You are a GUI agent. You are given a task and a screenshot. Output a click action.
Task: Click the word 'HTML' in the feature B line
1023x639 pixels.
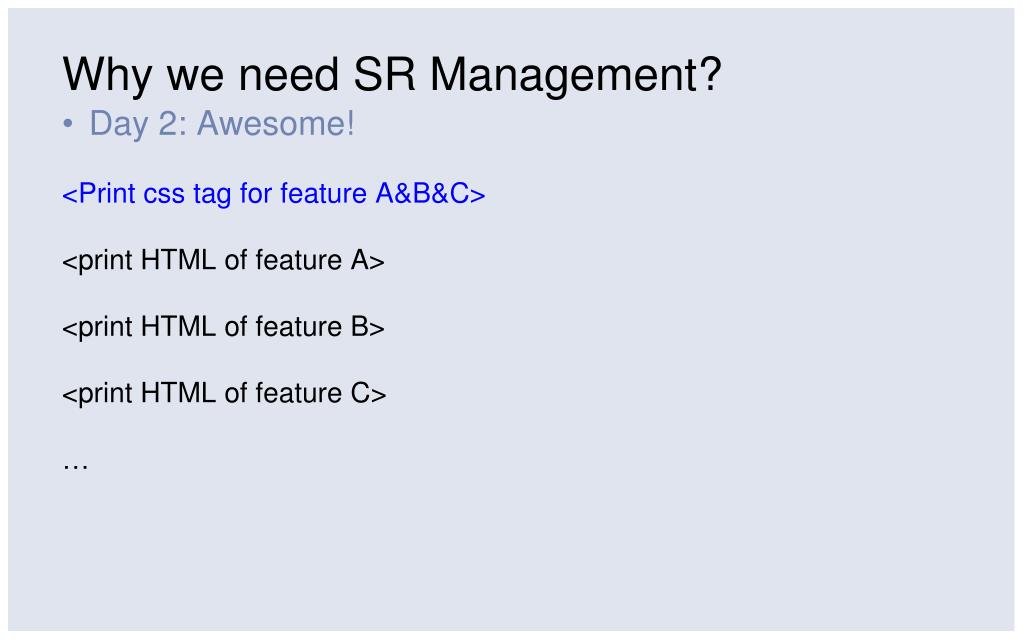tap(178, 326)
